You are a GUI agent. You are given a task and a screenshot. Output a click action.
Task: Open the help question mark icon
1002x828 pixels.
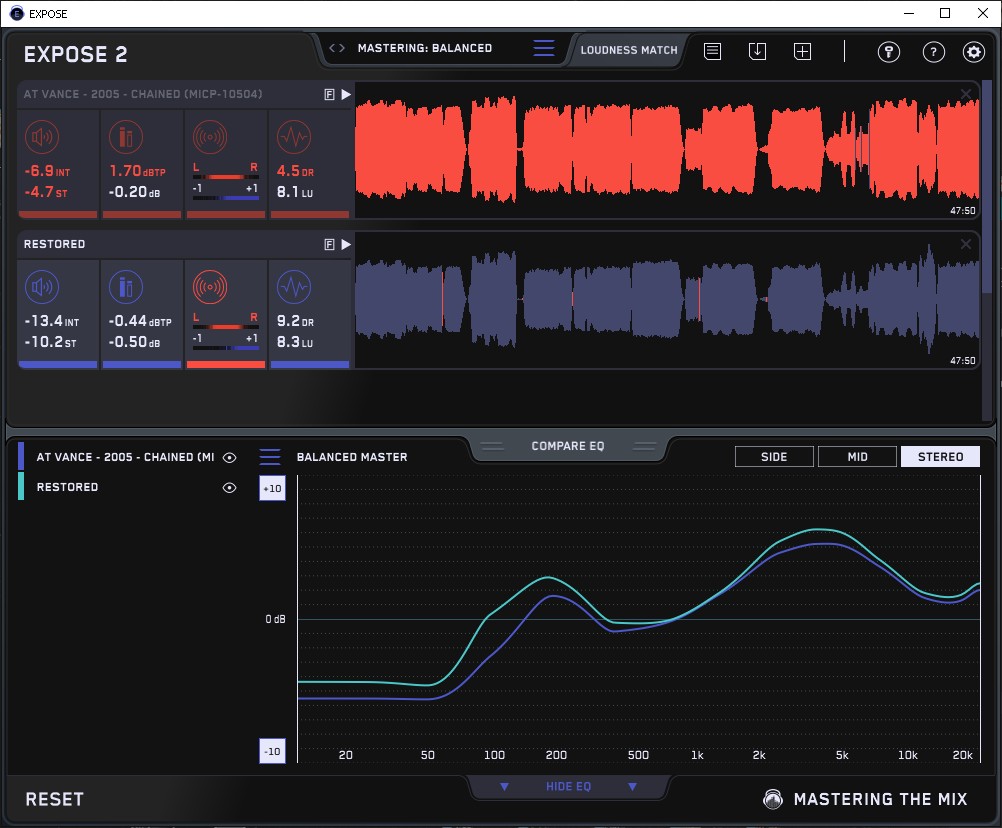(933, 52)
